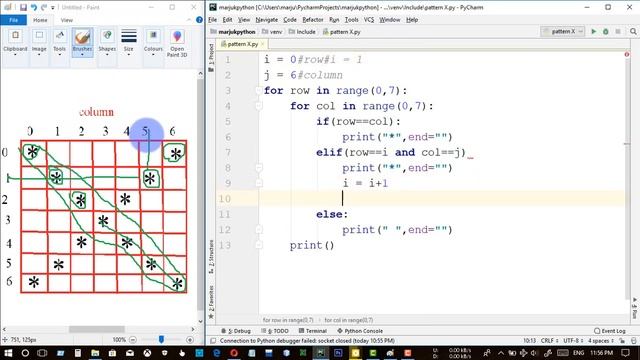Expand the Tools group in Paint
Image resolution: width=640 pixels, height=360 pixels.
pyautogui.click(x=59, y=42)
